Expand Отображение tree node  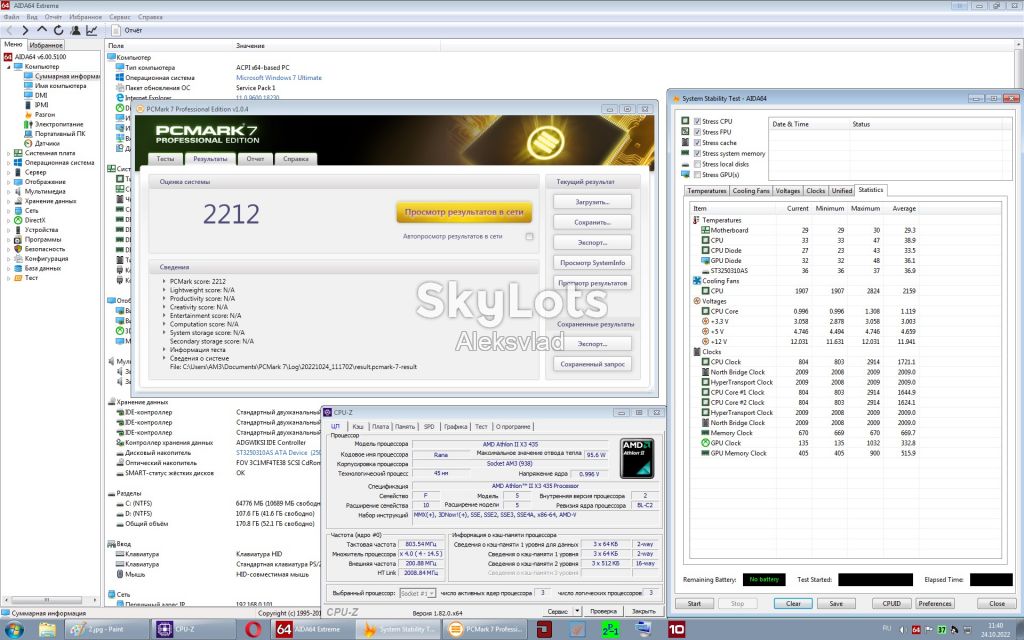click(8, 182)
